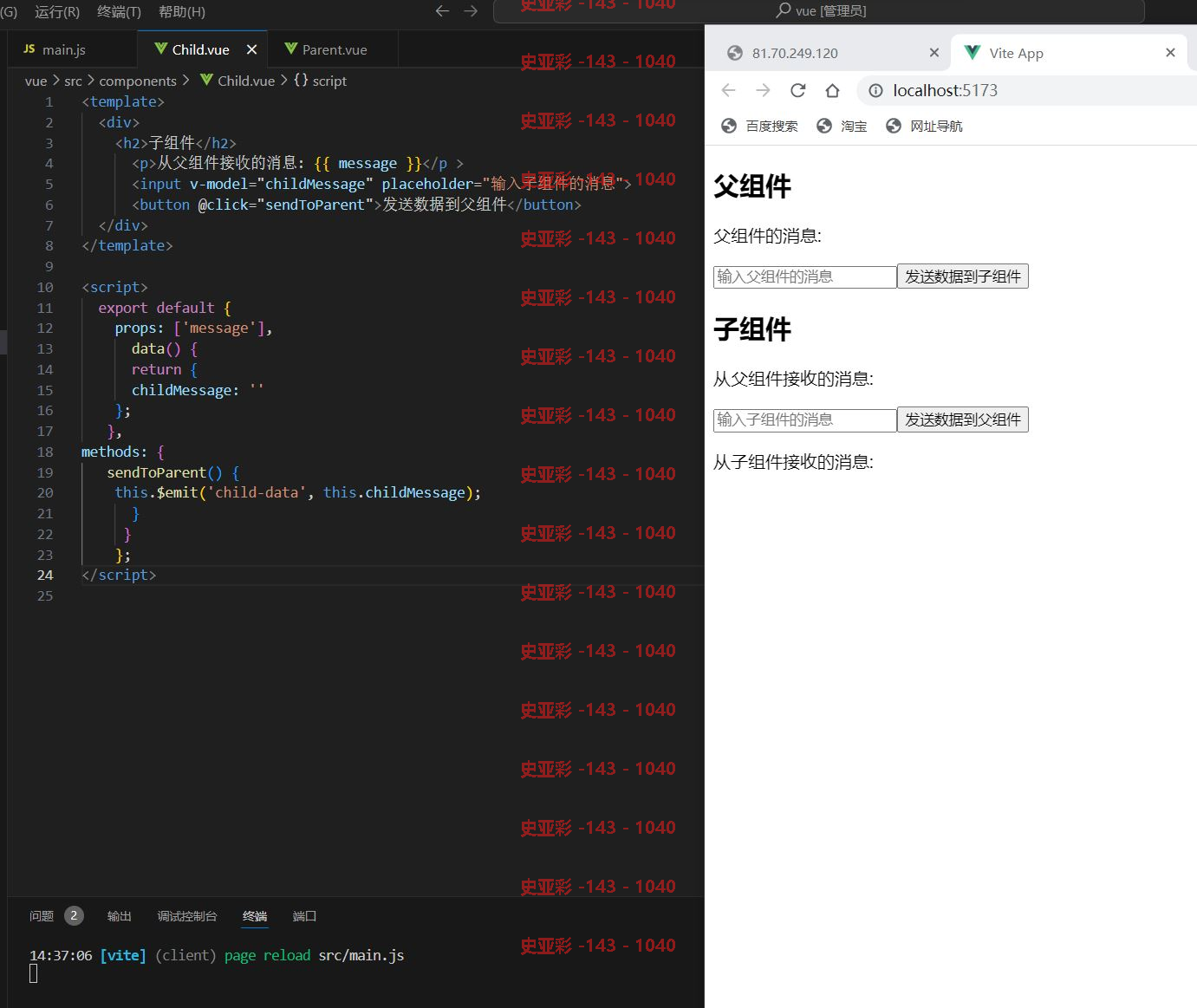1197x1008 pixels.
Task: Click the props: ['message'] code line
Action: pos(193,328)
